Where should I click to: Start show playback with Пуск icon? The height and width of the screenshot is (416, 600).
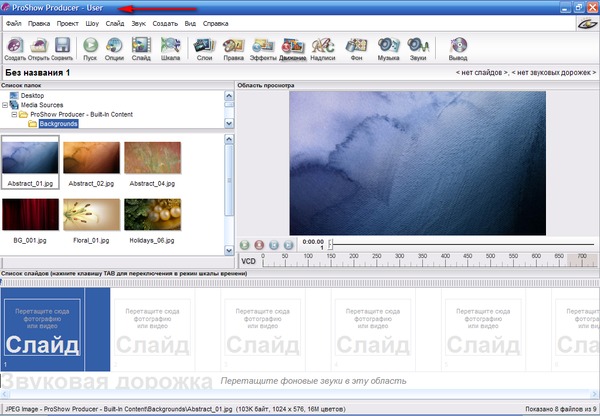click(x=90, y=49)
